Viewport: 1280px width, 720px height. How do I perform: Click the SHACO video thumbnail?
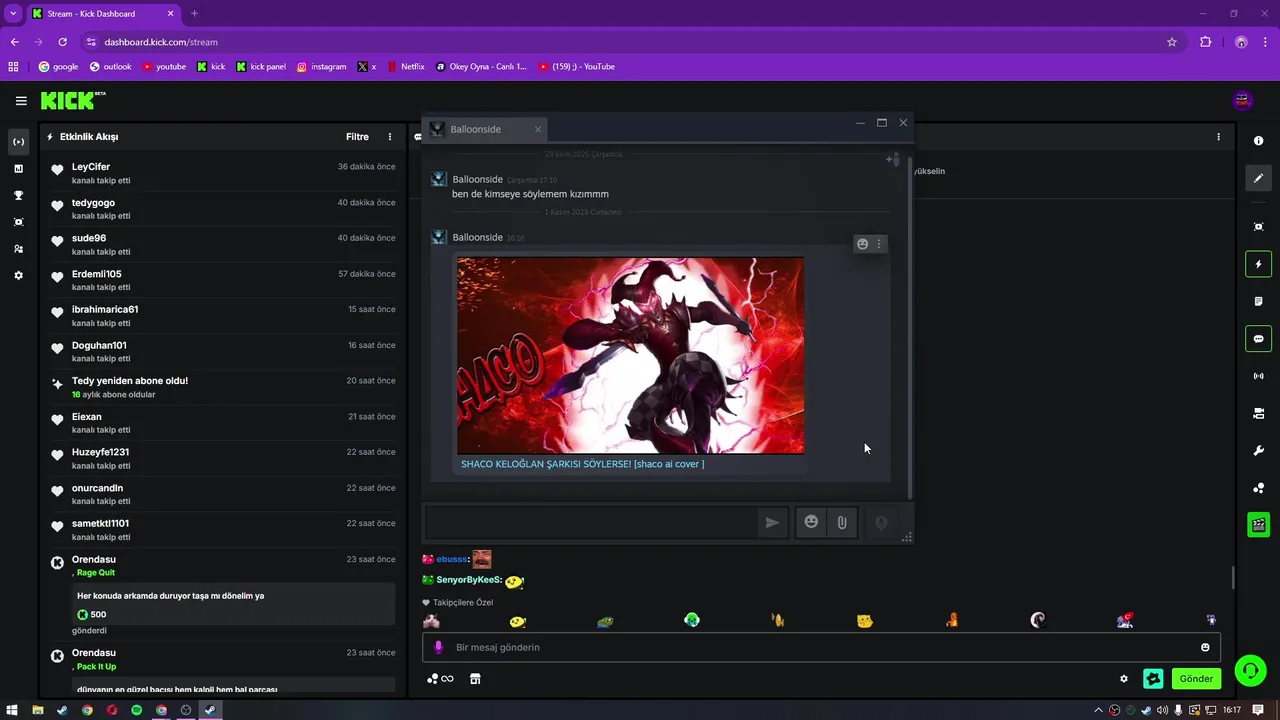click(x=630, y=355)
